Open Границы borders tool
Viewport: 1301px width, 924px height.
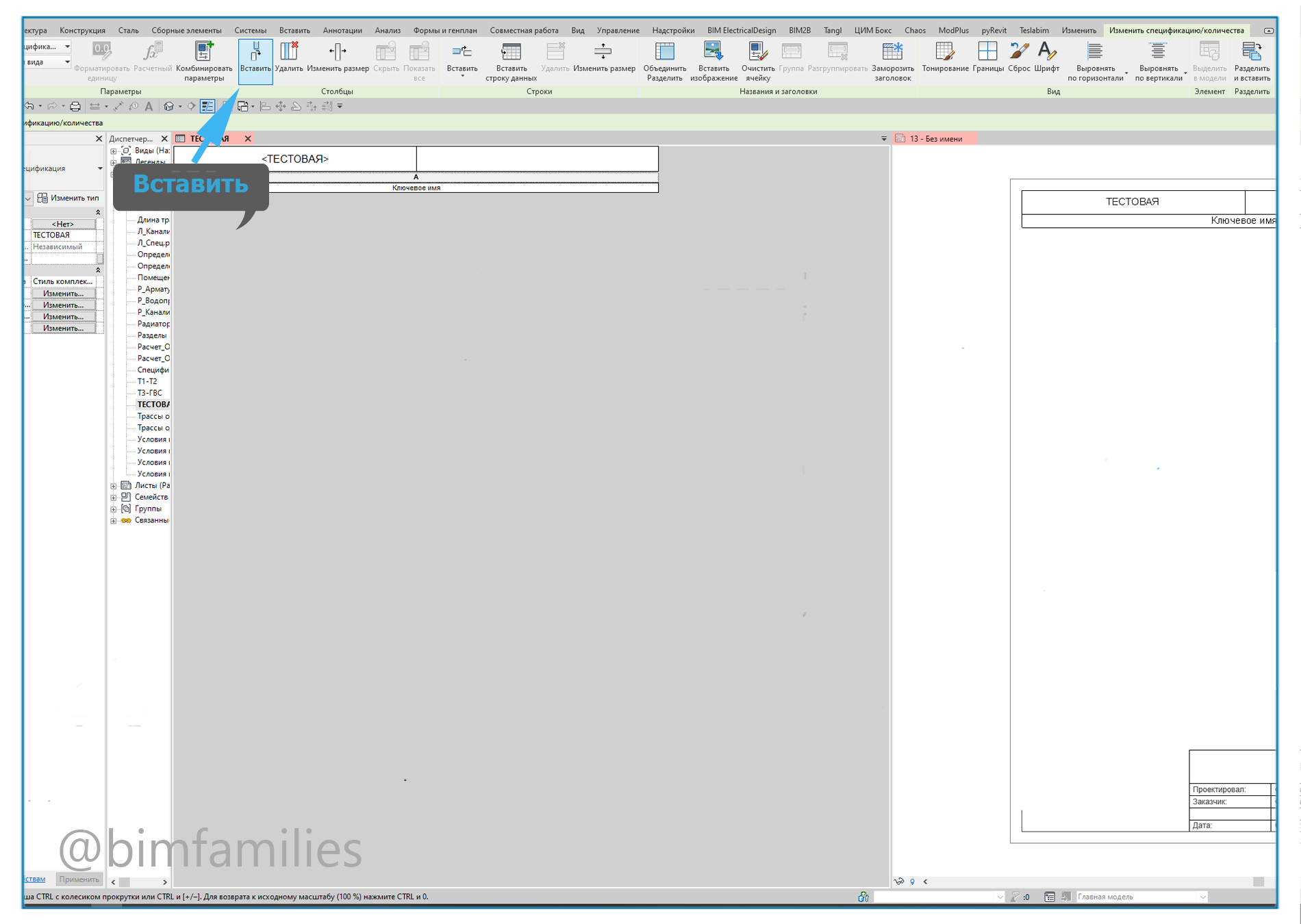pos(987,57)
